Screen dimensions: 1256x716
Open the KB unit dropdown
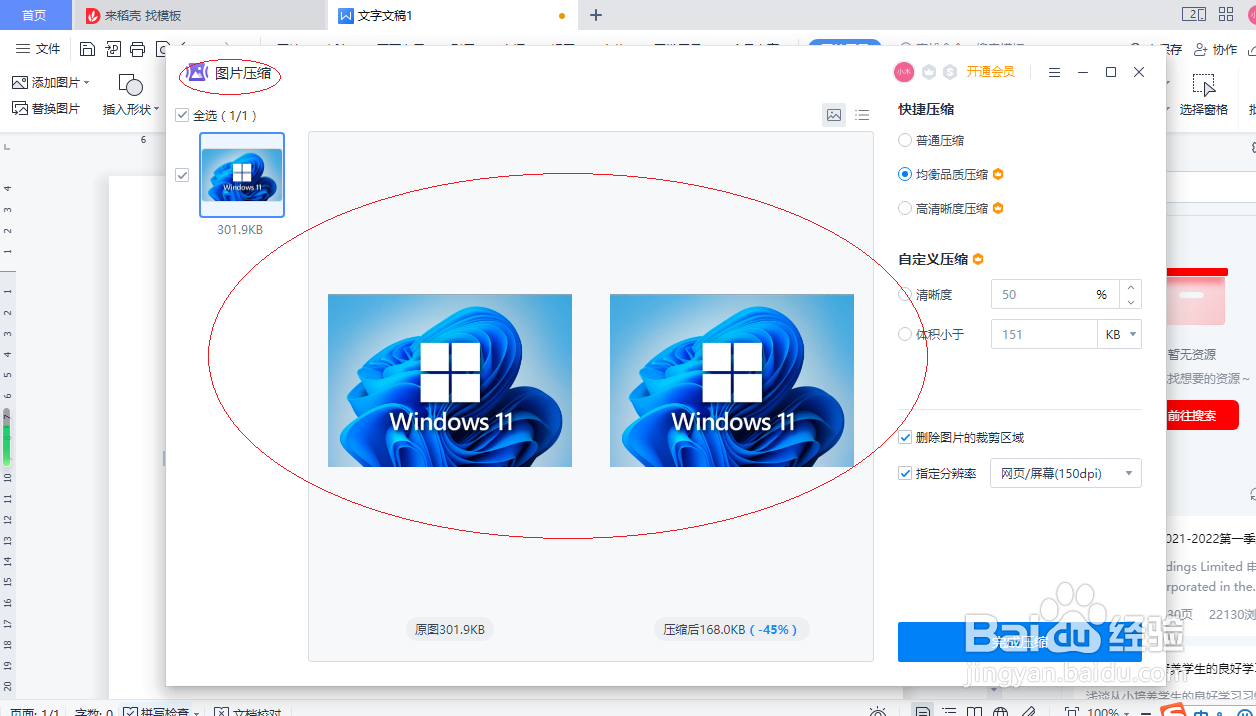point(1120,334)
